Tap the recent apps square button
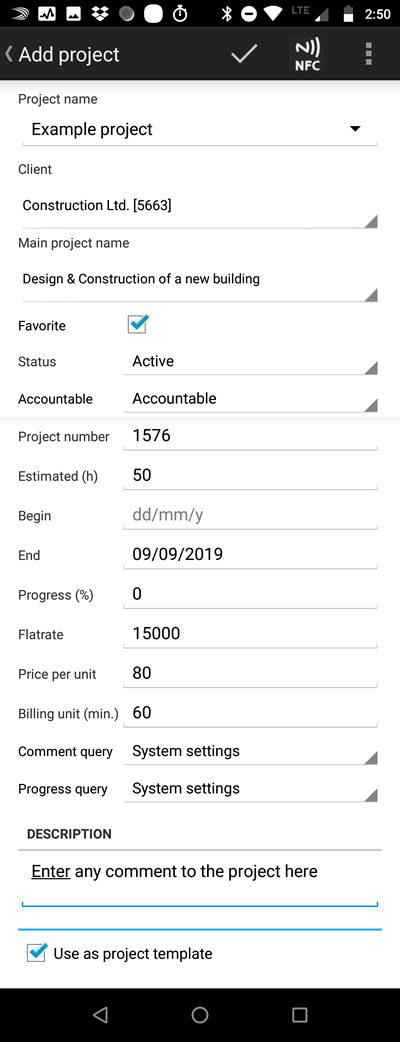This screenshot has width=400, height=1042. tap(300, 1015)
